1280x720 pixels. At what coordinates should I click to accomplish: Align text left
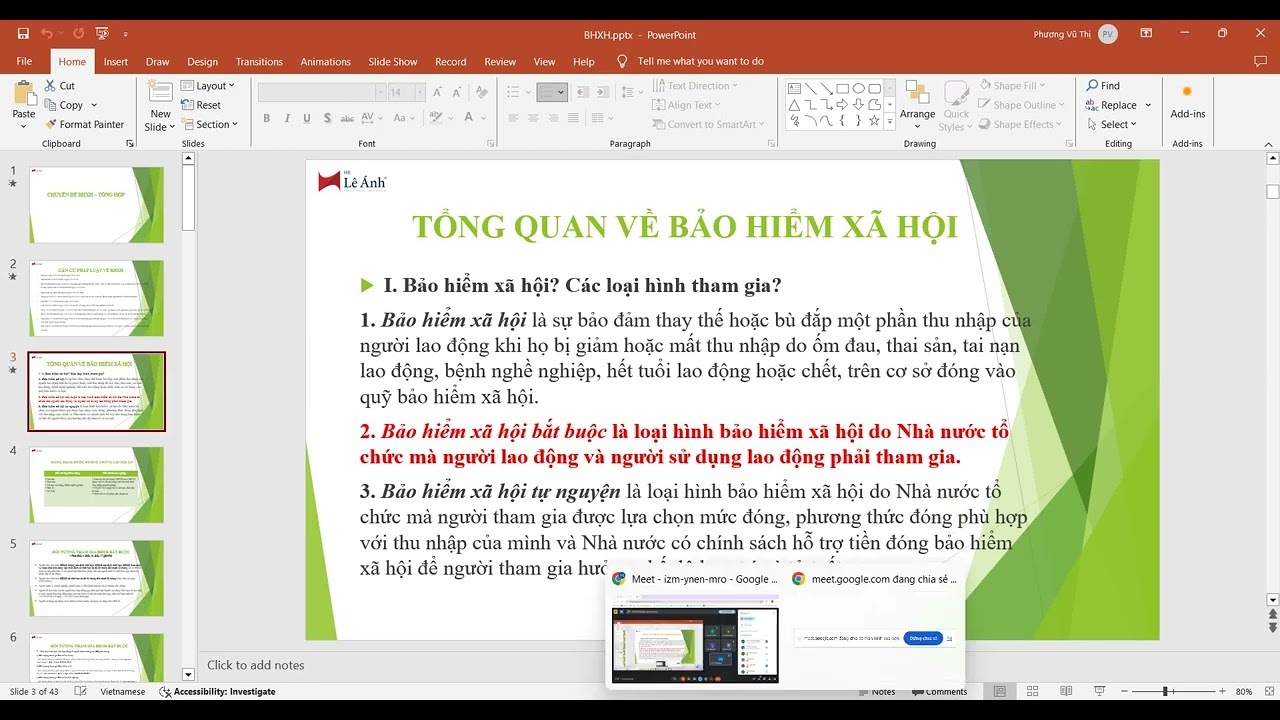point(513,118)
